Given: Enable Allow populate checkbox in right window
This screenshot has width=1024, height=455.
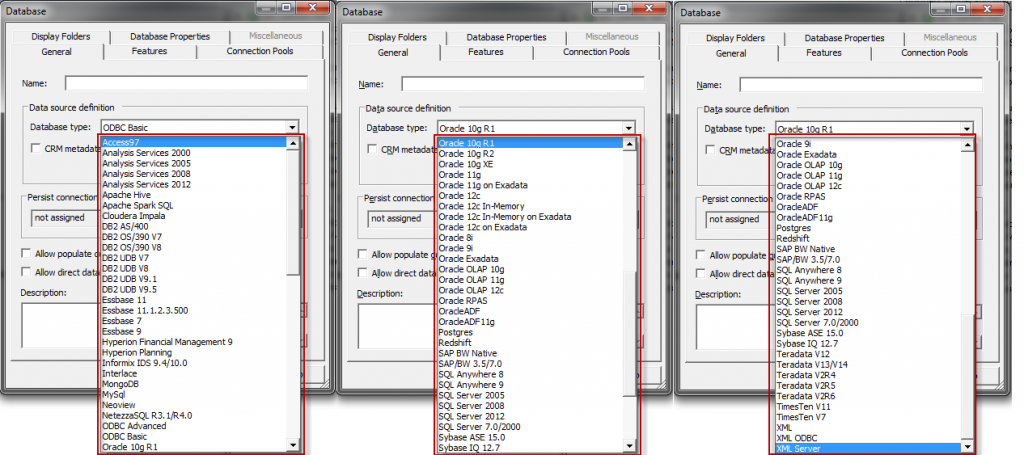Looking at the screenshot, I should (x=701, y=255).
